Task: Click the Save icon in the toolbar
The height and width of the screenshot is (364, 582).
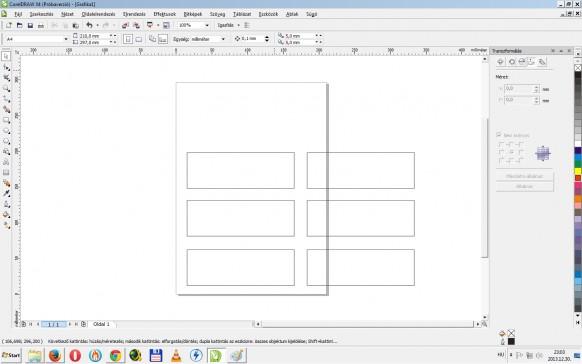Action: 30,25
